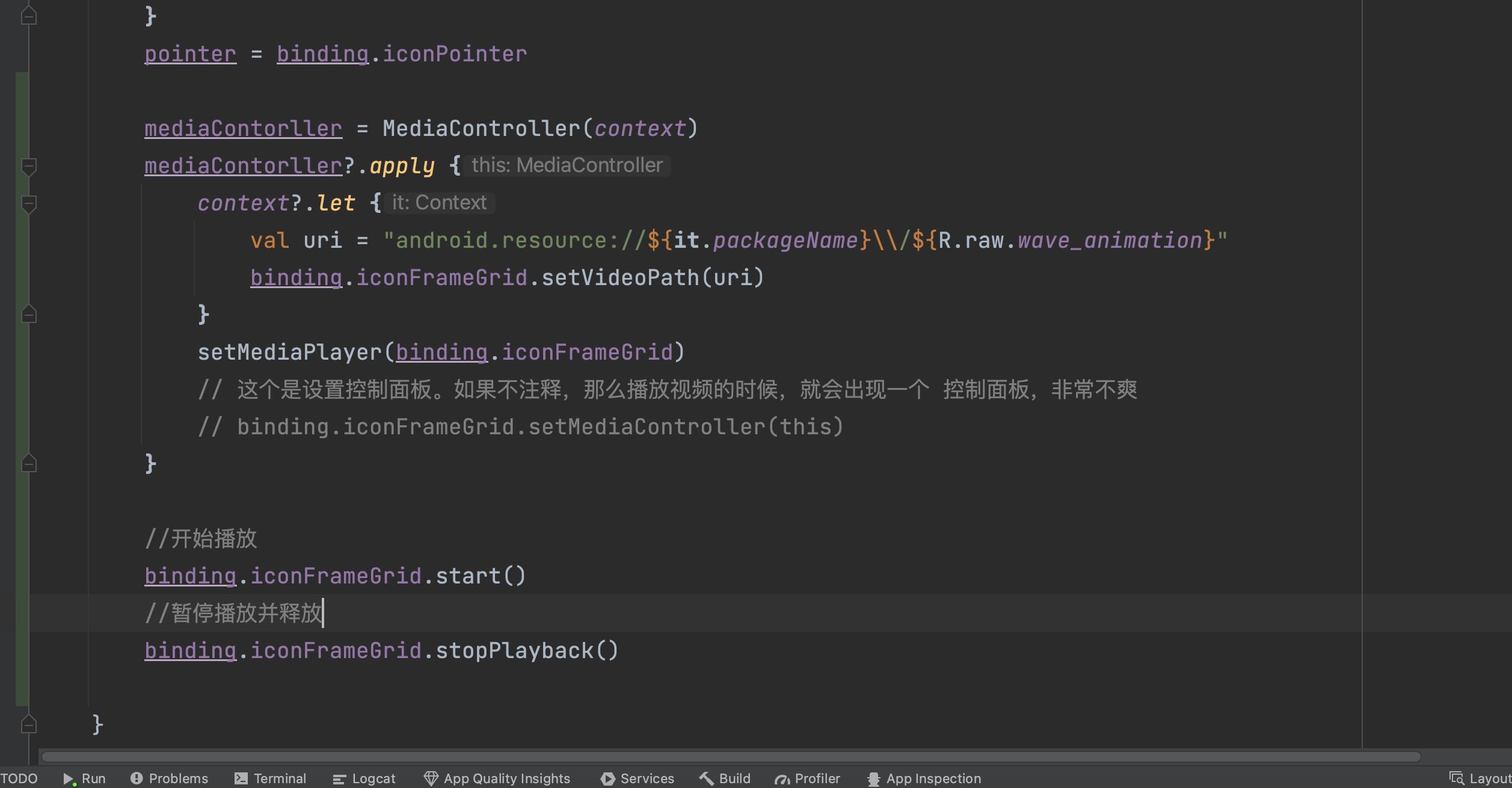Click the '//开始播放' comment
This screenshot has width=1512, height=788.
[201, 539]
